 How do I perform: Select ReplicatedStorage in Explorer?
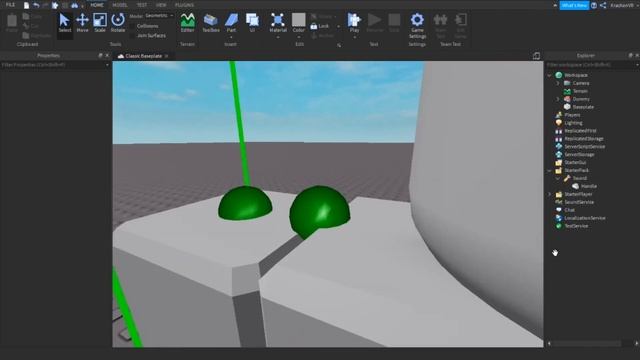point(584,139)
